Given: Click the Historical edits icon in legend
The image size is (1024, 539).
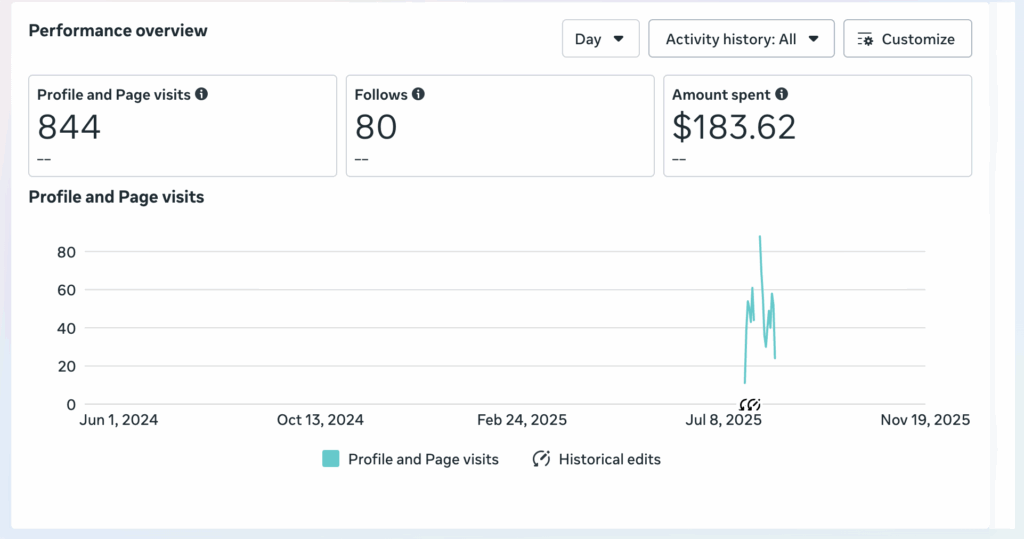Looking at the screenshot, I should point(542,459).
